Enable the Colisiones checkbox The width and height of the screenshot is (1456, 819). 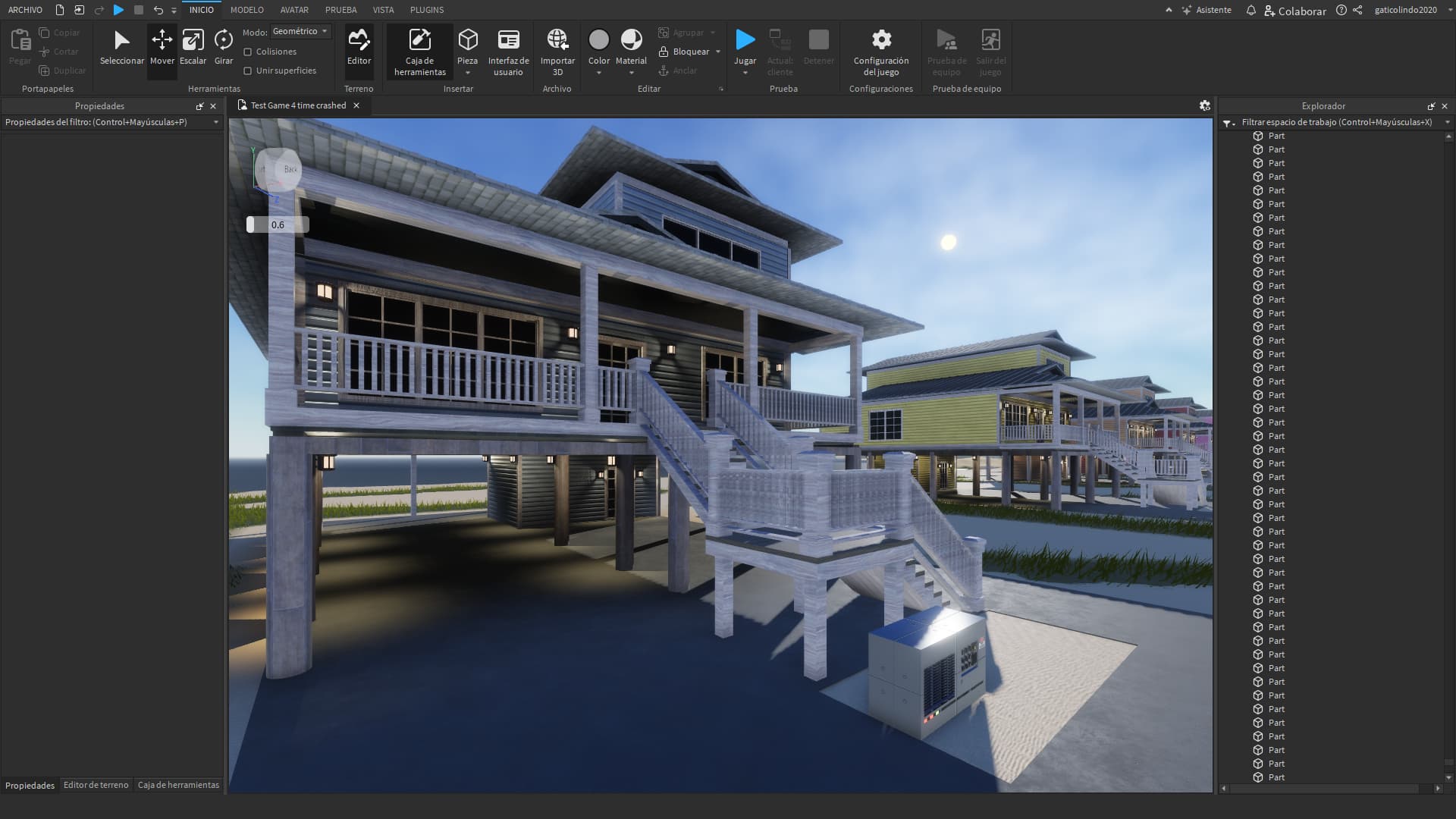pos(247,52)
